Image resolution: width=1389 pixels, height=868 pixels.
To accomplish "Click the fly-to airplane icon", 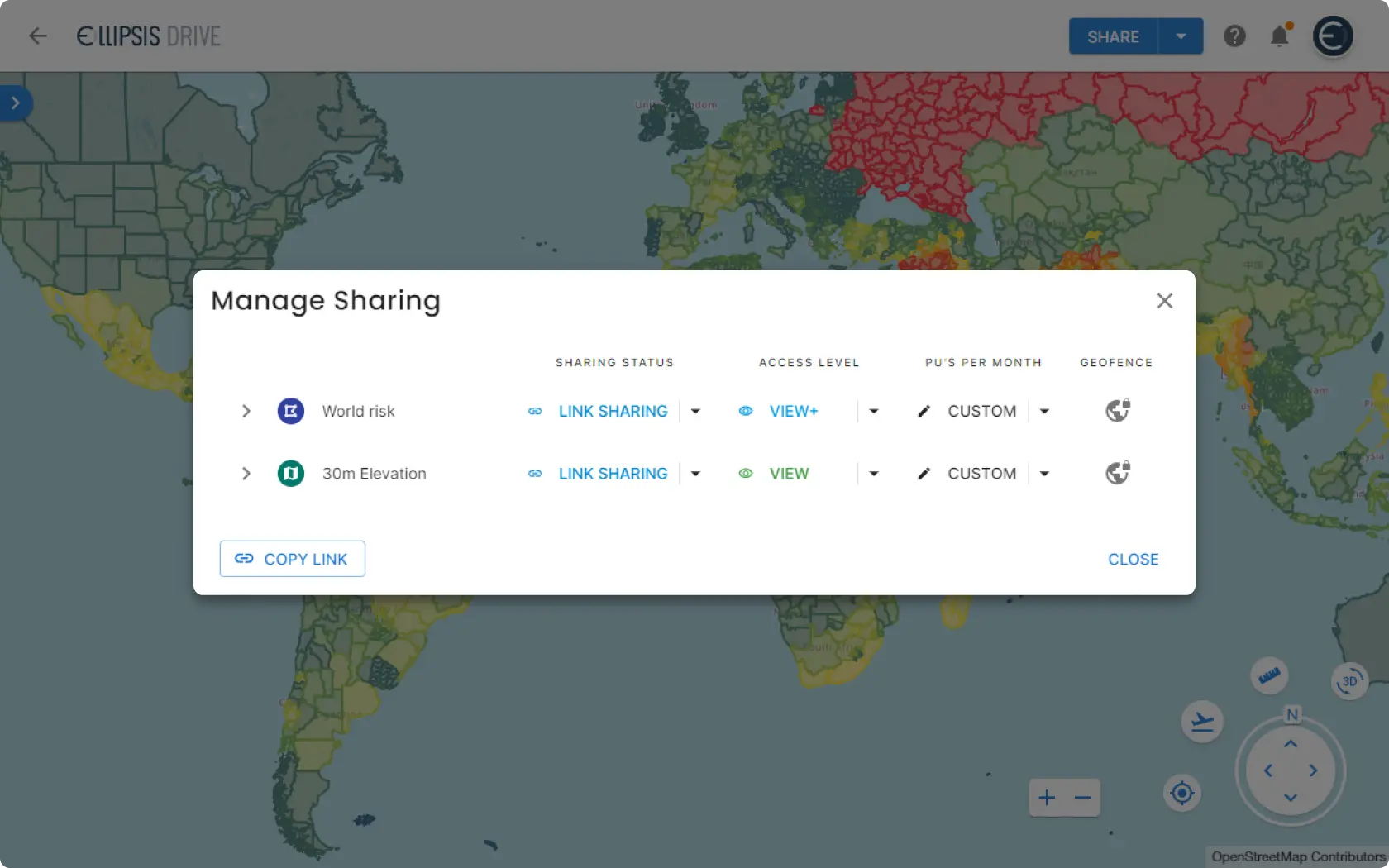I will click(x=1202, y=722).
